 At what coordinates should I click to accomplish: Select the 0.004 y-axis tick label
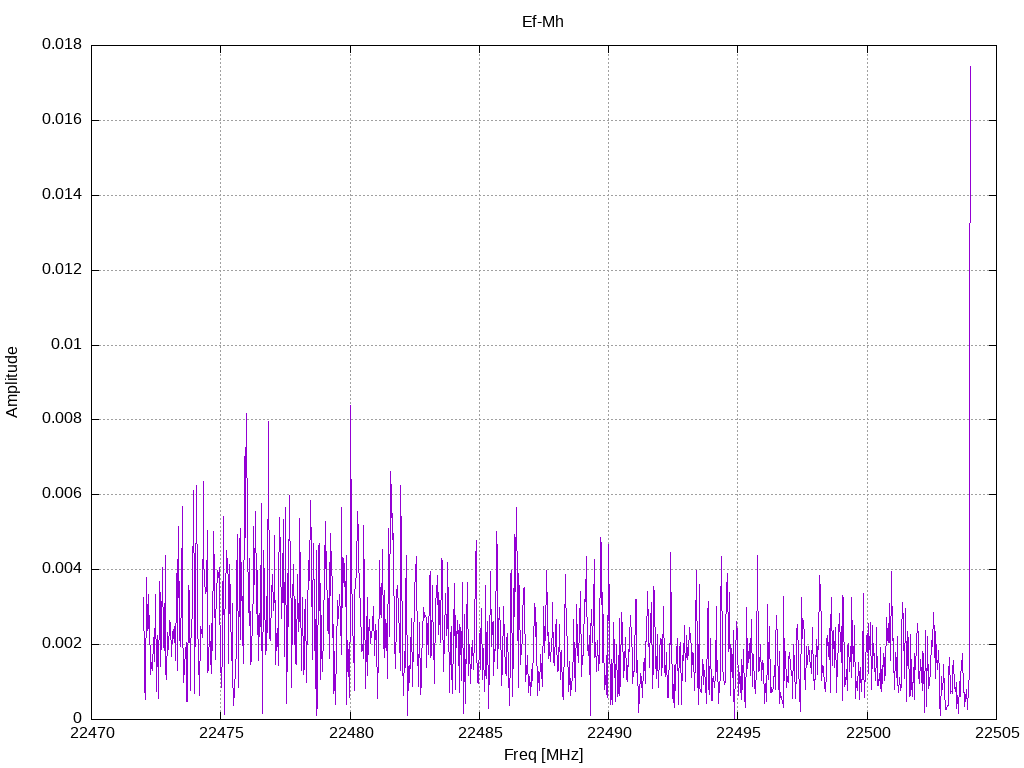pos(61,569)
